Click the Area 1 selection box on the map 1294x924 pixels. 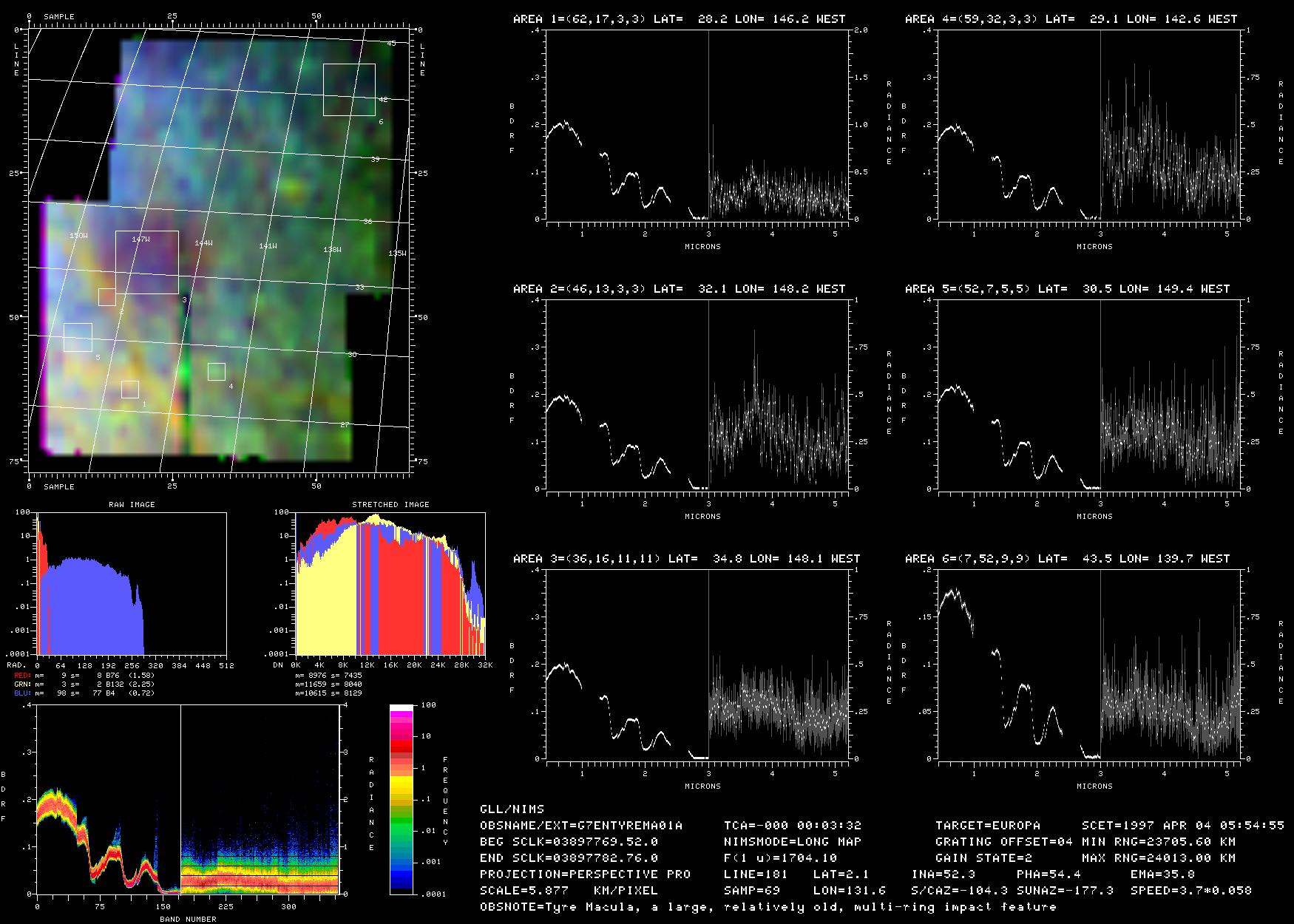point(130,390)
